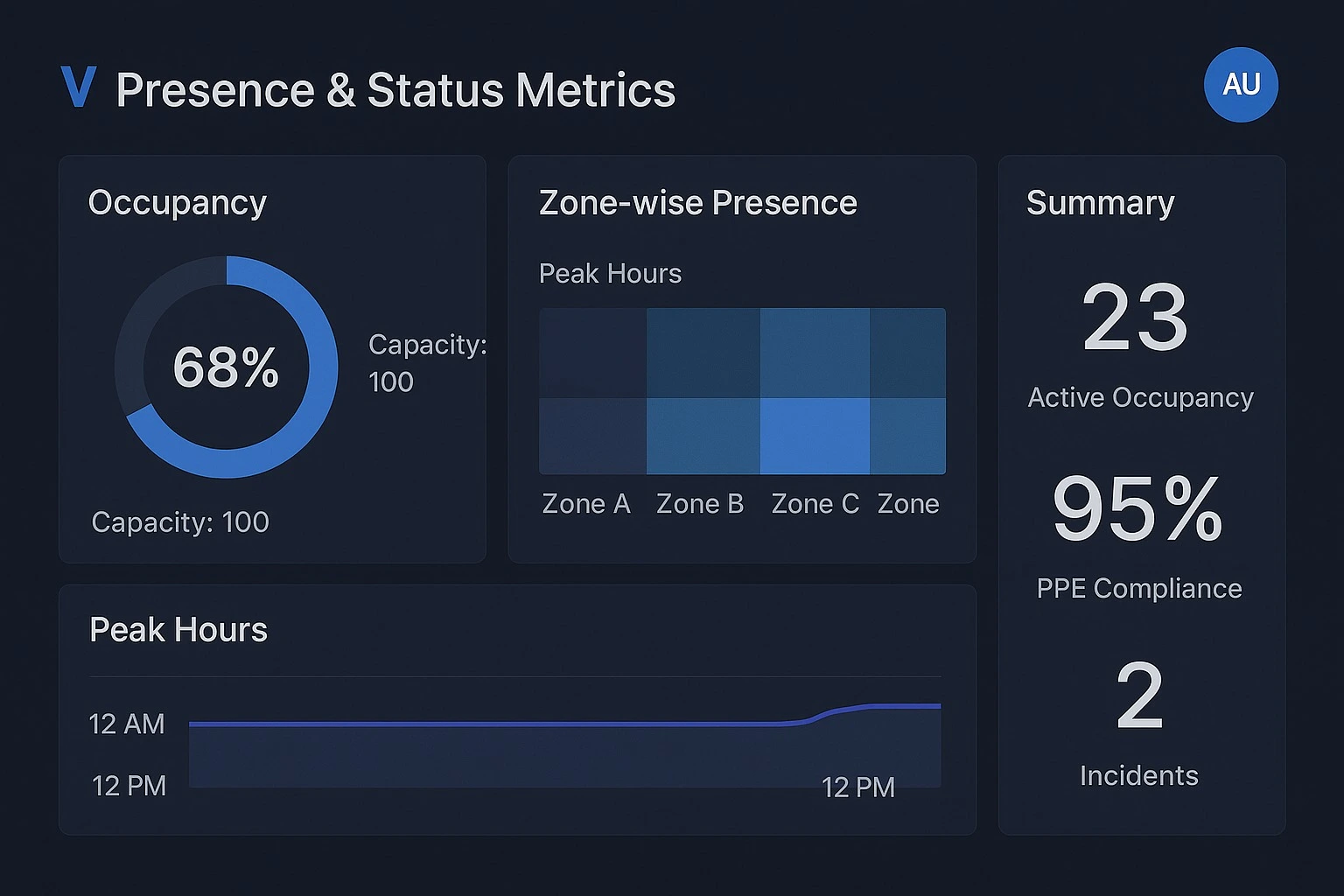
Task: Click the Zone B heatmap label
Action: point(699,504)
